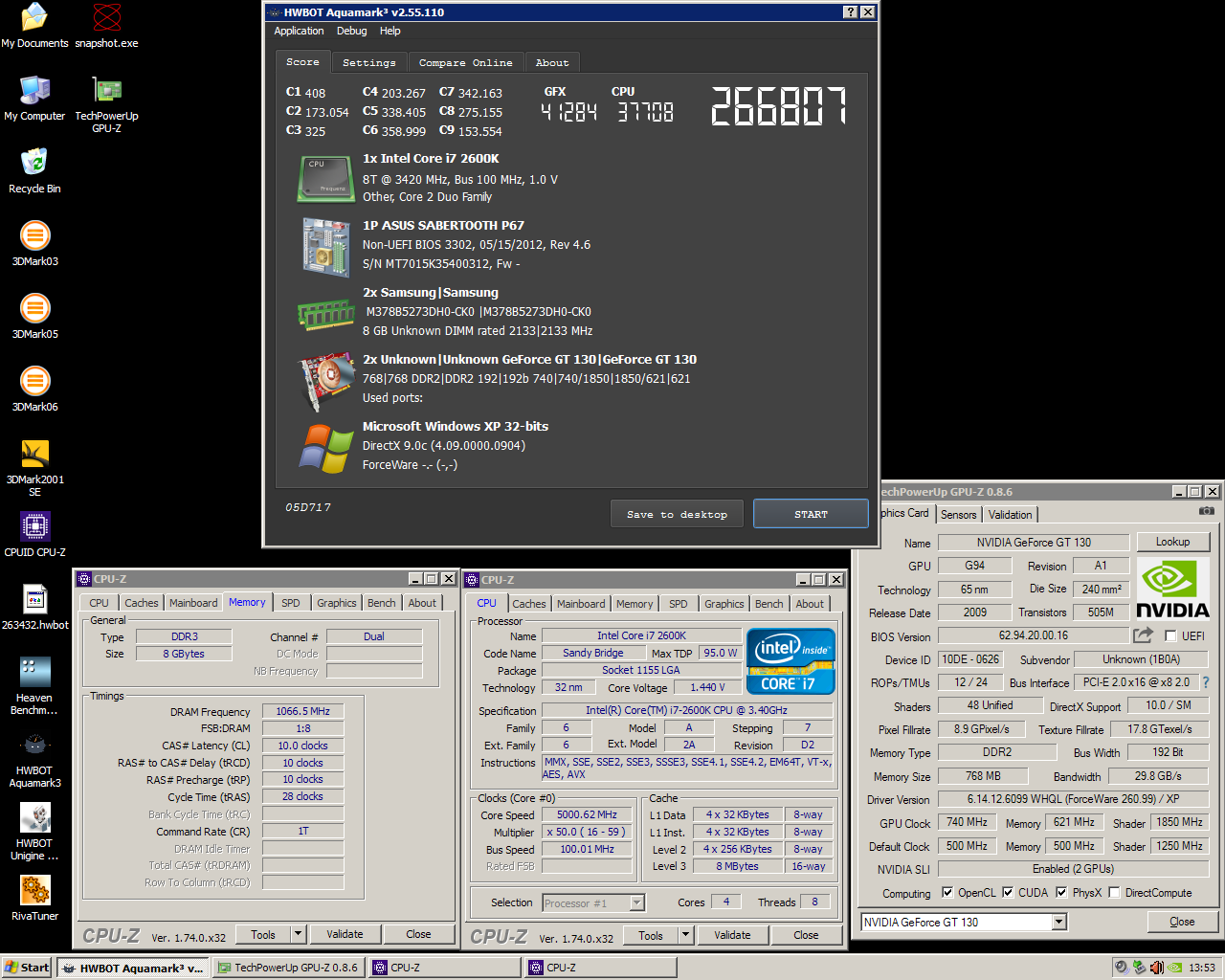The height and width of the screenshot is (980, 1225).
Task: Click the Close button in GPU-Z
Action: coord(1182,922)
